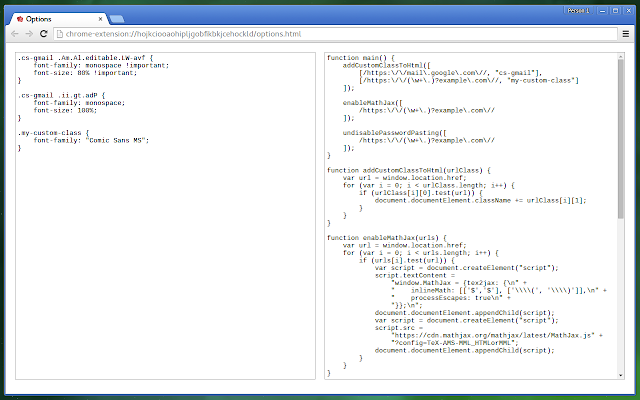Close the Options tab

pos(100,19)
